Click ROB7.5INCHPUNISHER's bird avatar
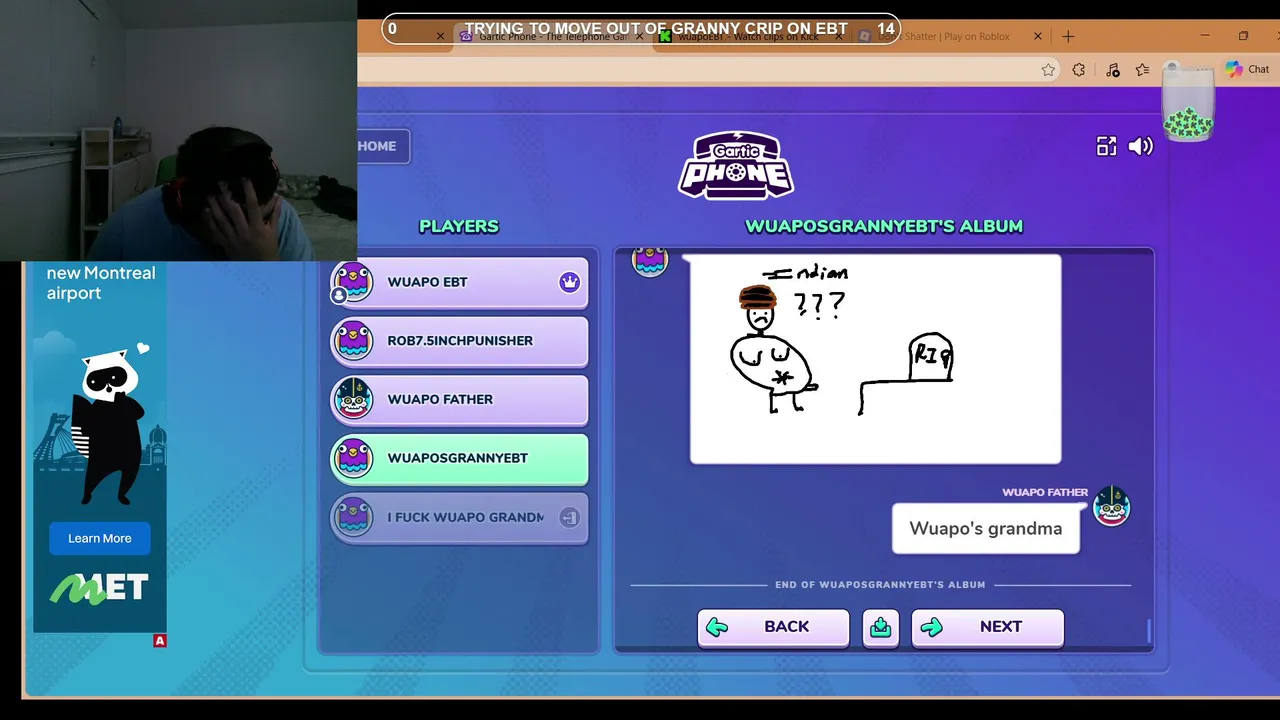Viewport: 1280px width, 720px height. point(352,340)
